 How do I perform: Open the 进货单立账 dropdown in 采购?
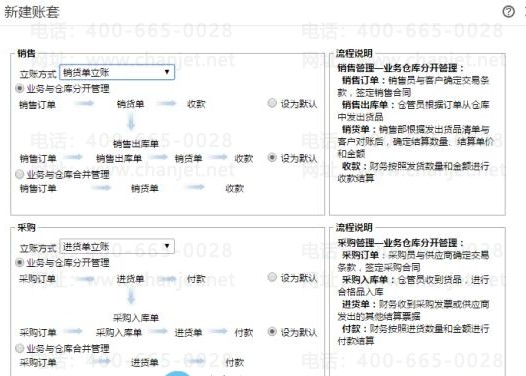tap(117, 246)
